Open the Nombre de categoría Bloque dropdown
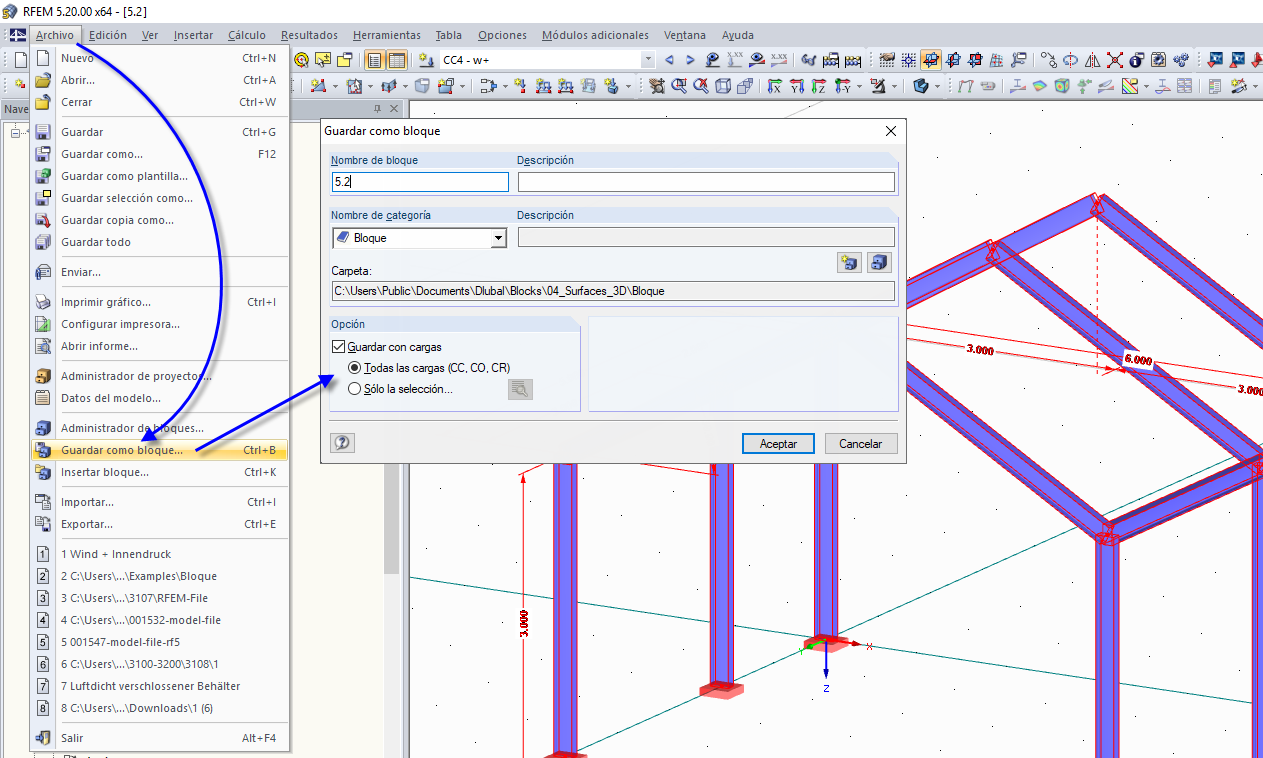The image size is (1263, 758). pos(498,238)
